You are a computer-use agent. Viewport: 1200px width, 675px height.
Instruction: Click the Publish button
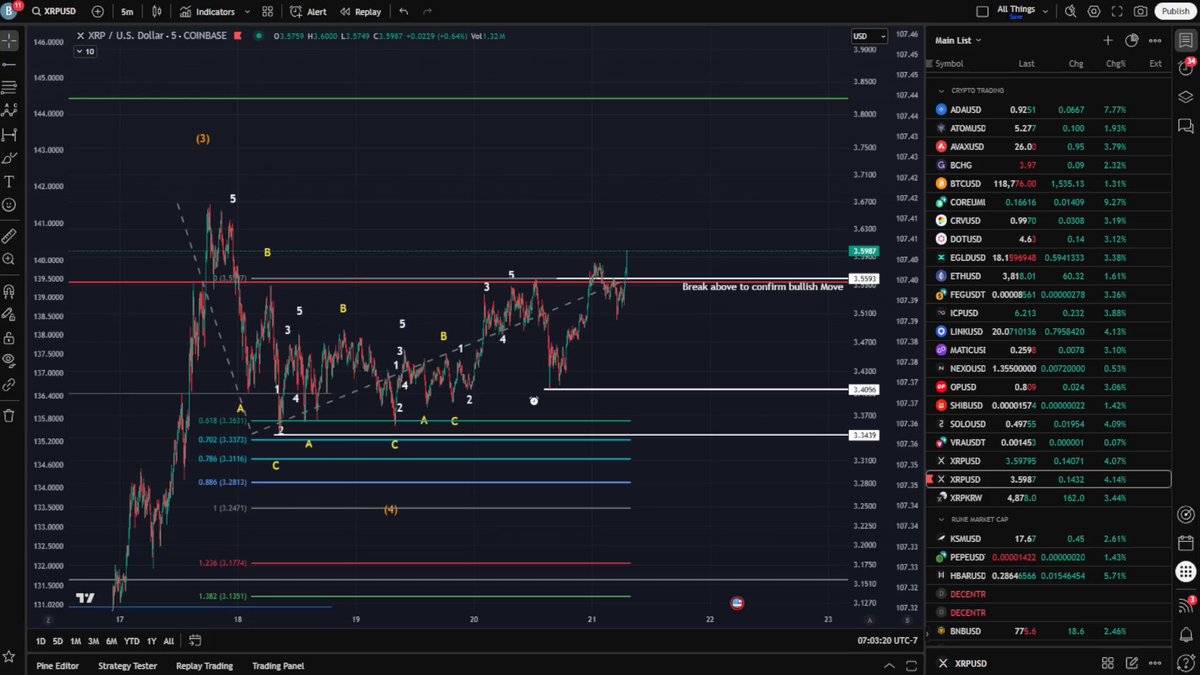click(1174, 12)
